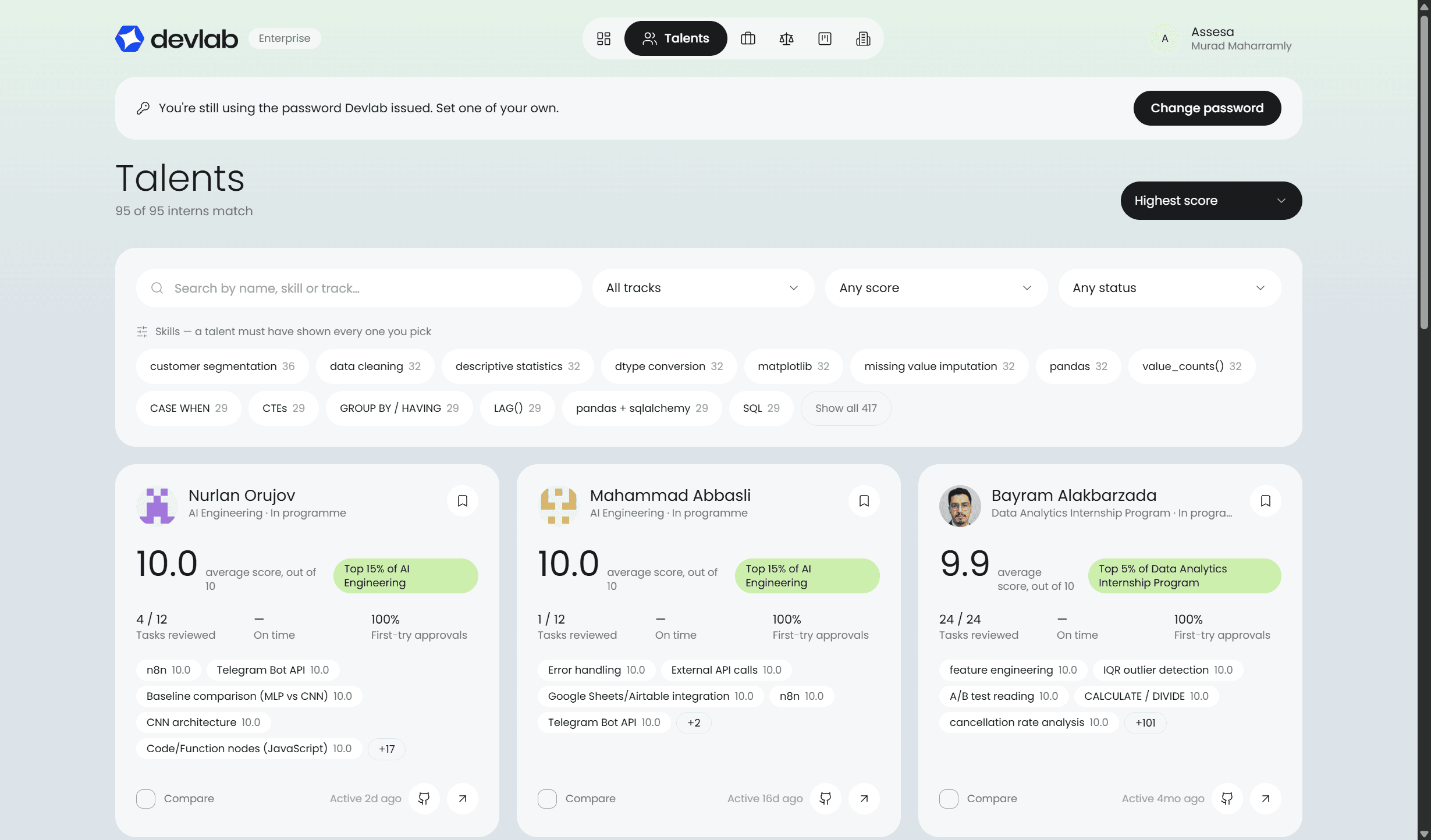Click the Enterprise plan badge
Screen dimensions: 1431x840
click(x=285, y=38)
